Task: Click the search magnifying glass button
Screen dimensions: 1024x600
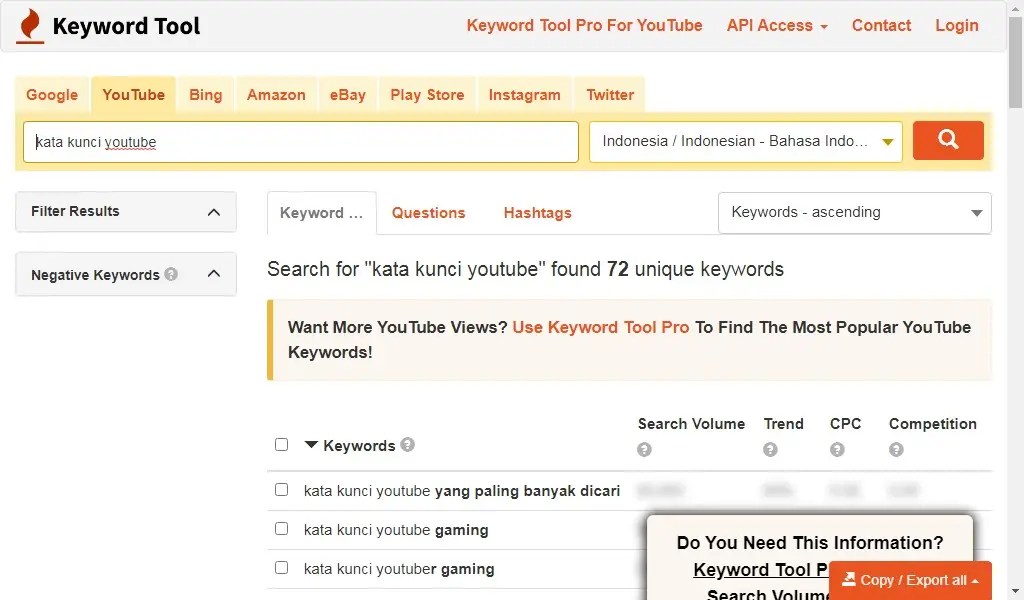Action: pos(948,140)
